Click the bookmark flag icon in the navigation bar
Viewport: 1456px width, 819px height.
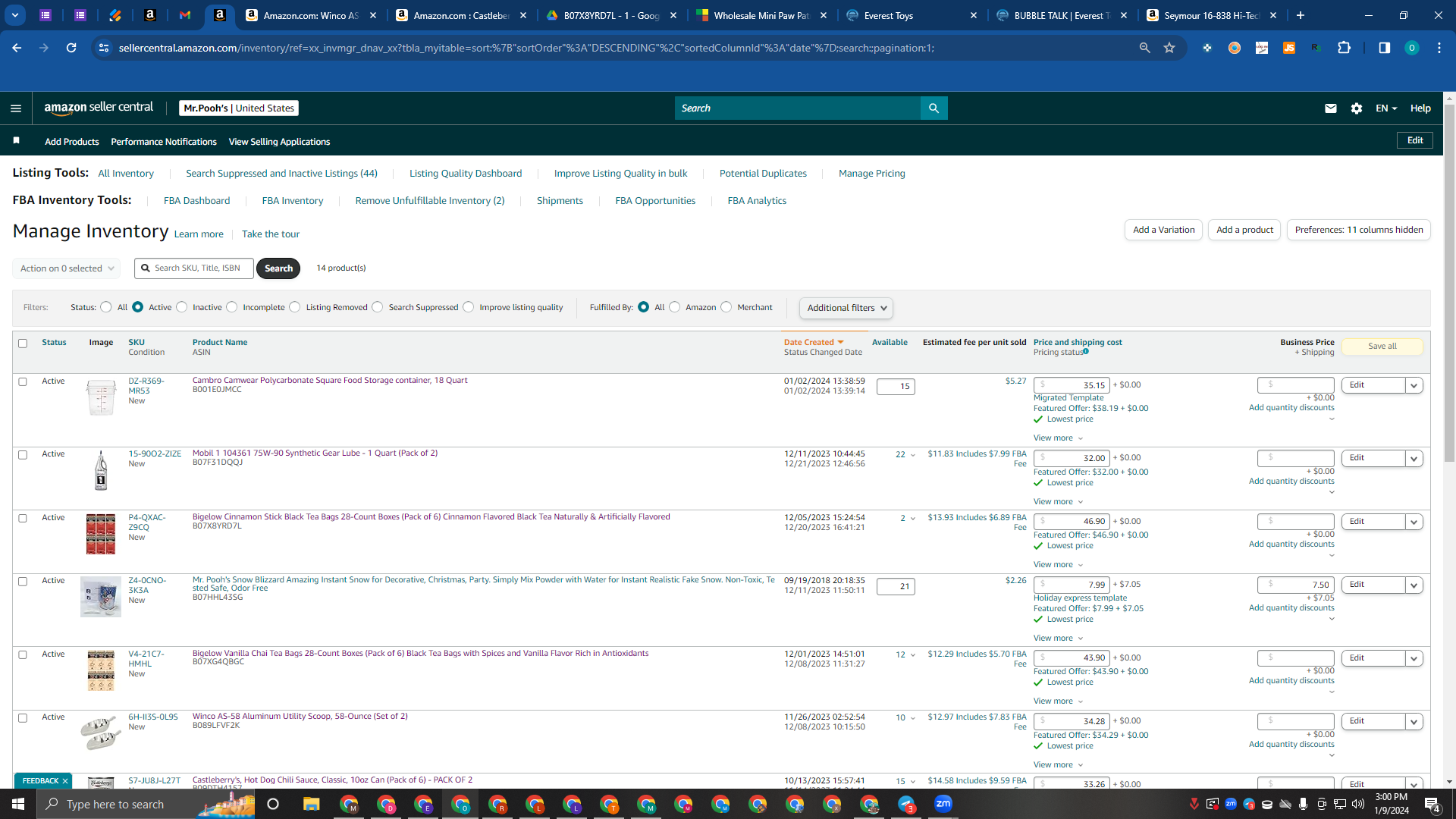(x=17, y=141)
